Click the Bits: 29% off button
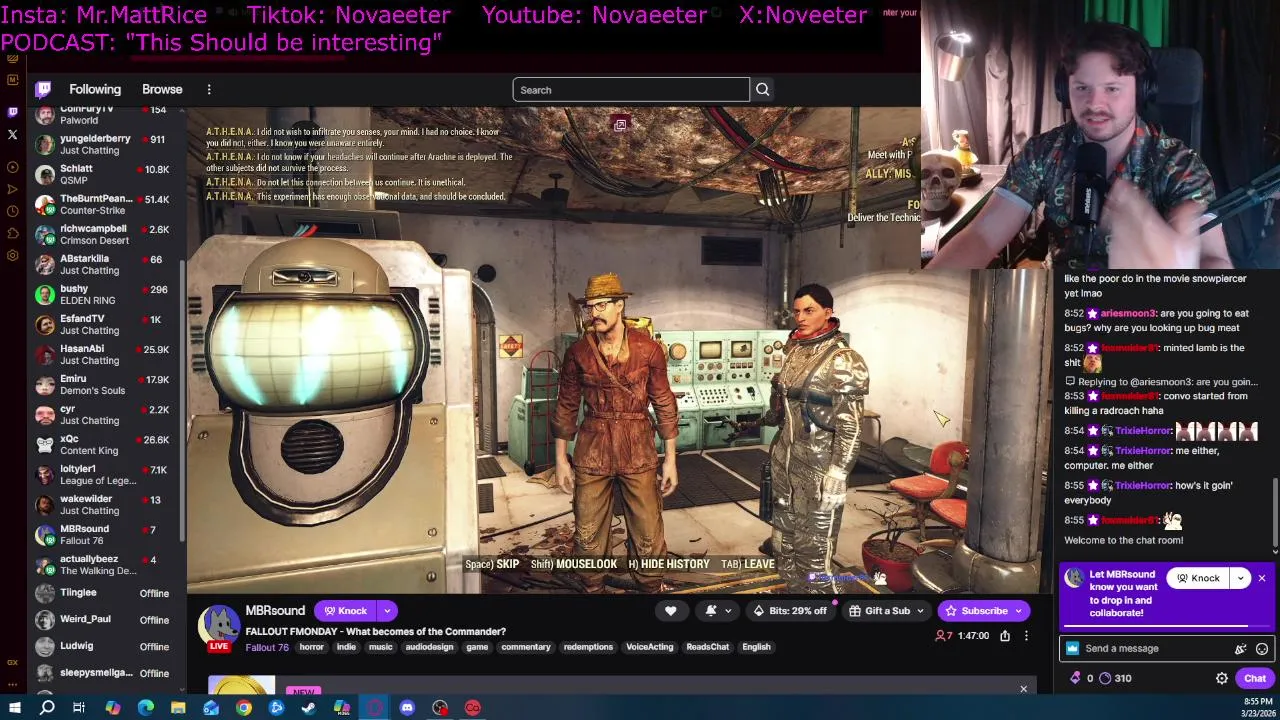1280x720 pixels. pos(790,611)
